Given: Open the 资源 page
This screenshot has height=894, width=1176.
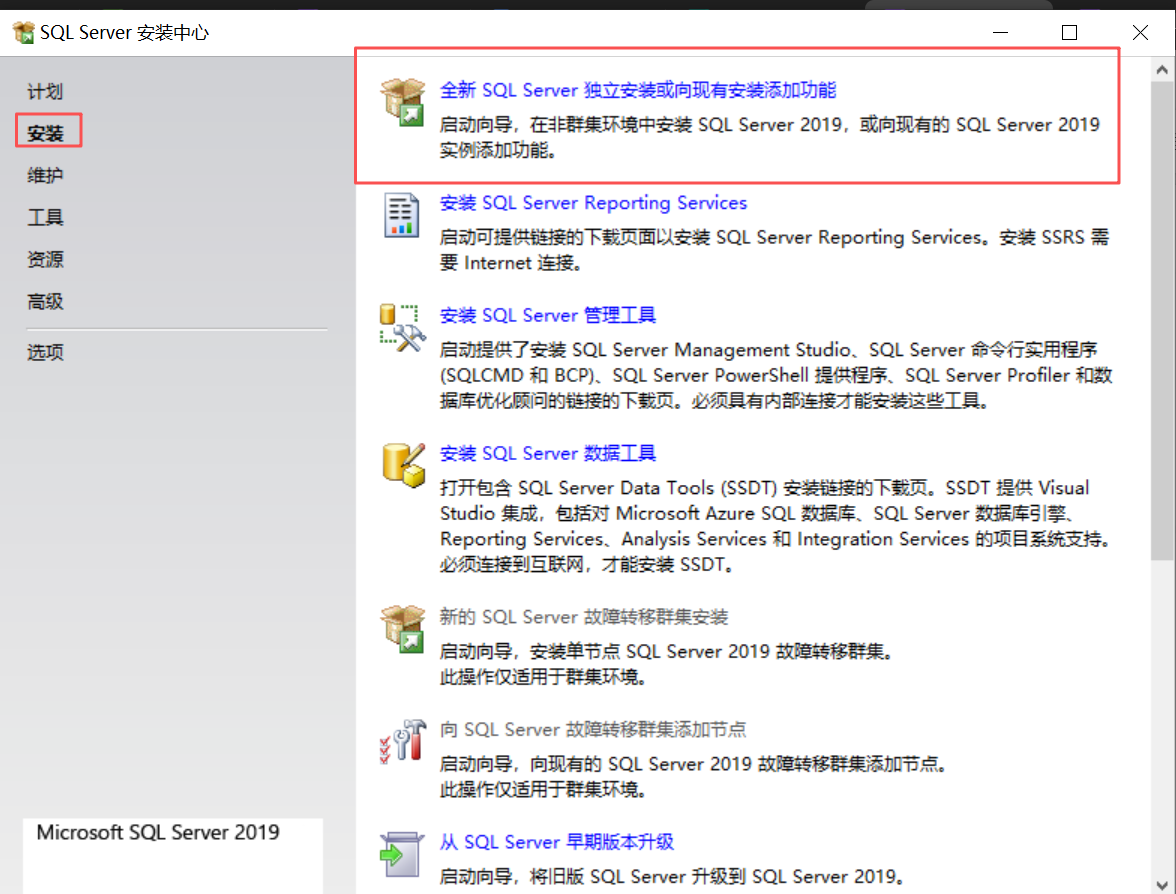Looking at the screenshot, I should click(x=45, y=260).
